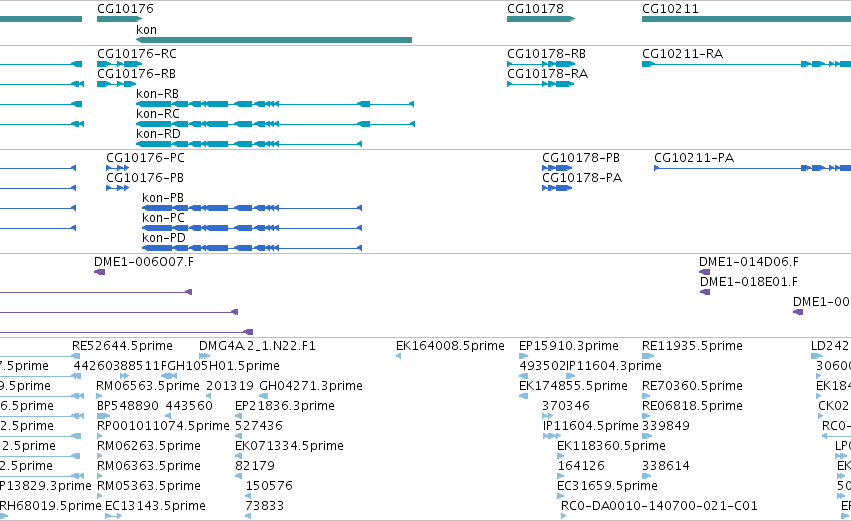Image resolution: width=851 pixels, height=521 pixels.
Task: Select the kon-RD transcript exon glyph
Action: pos(249,144)
